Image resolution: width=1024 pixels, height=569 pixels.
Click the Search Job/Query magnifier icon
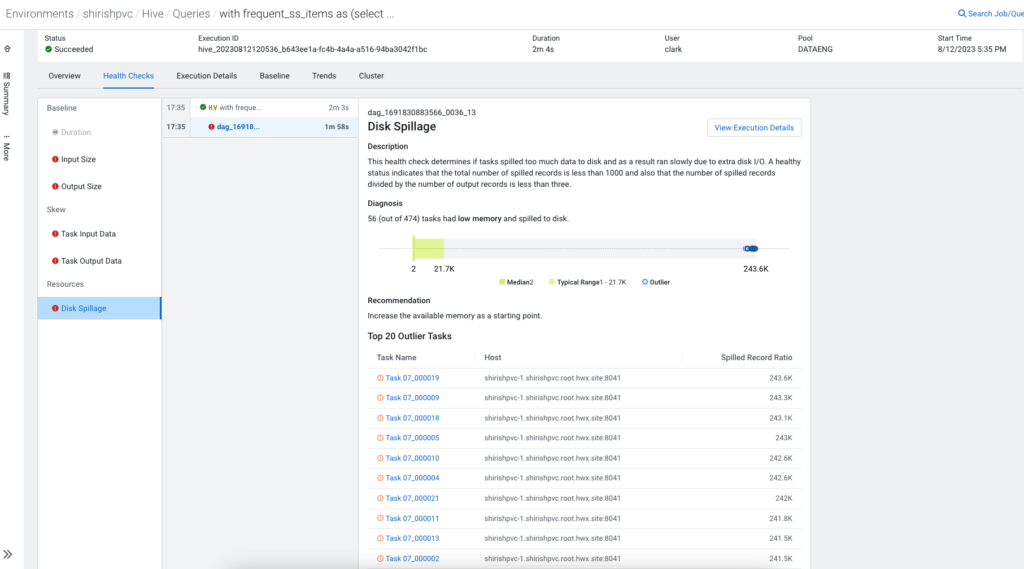coord(962,14)
